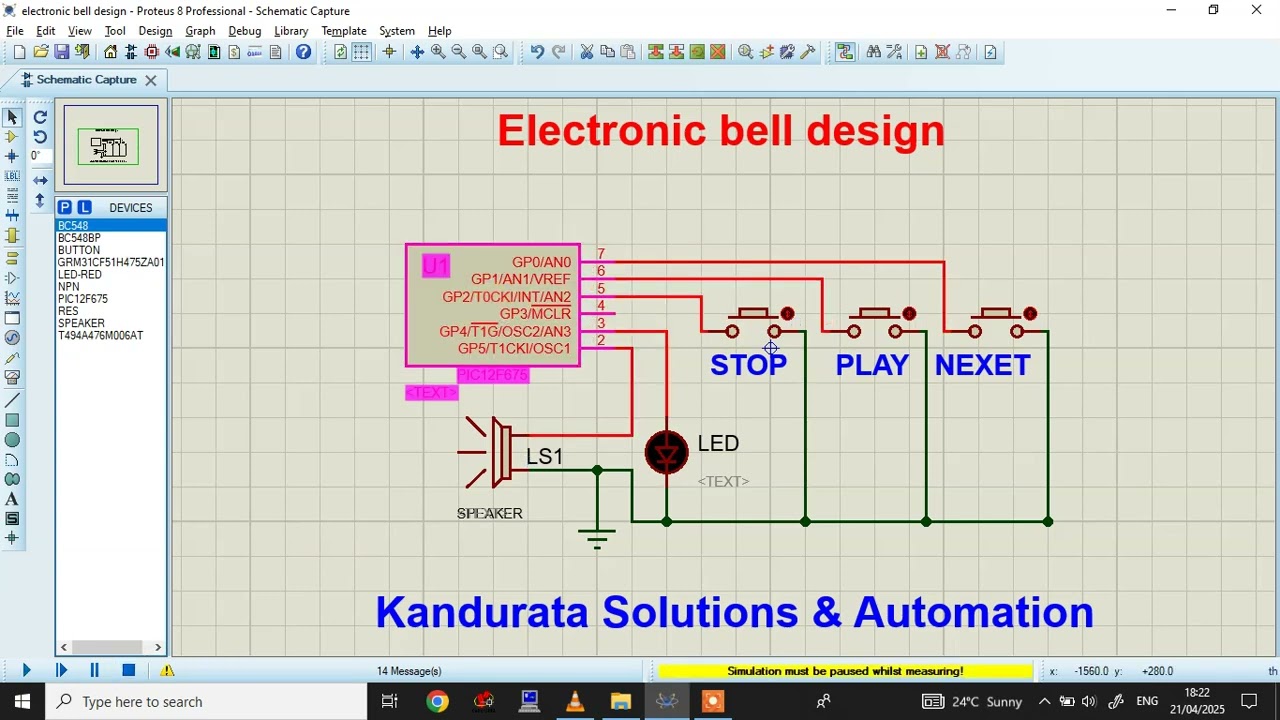Rotate clockwise using the arrow icon

(x=40, y=117)
